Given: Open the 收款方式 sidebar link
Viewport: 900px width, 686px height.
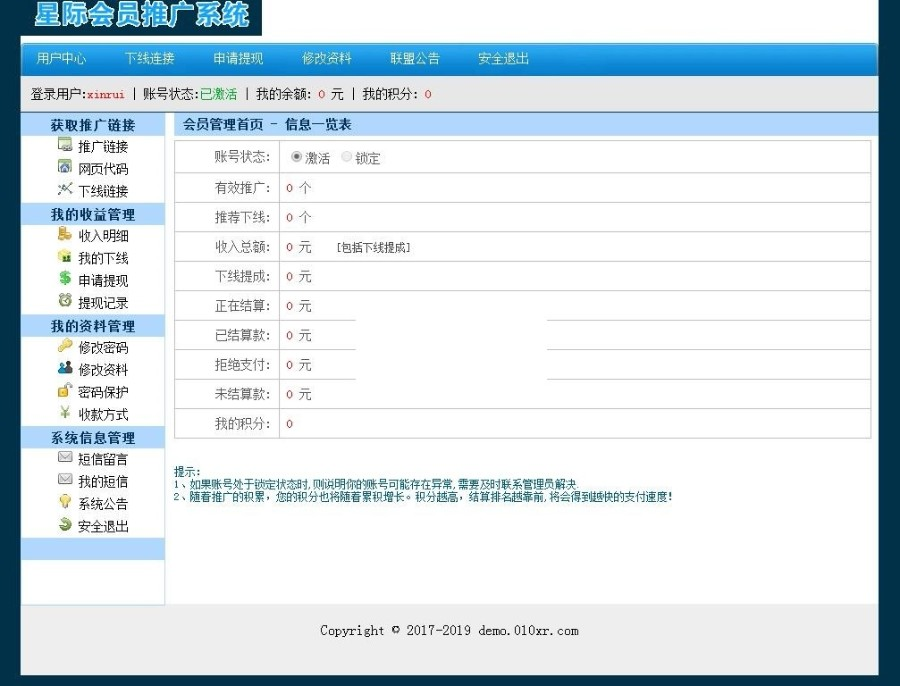Looking at the screenshot, I should pyautogui.click(x=103, y=414).
